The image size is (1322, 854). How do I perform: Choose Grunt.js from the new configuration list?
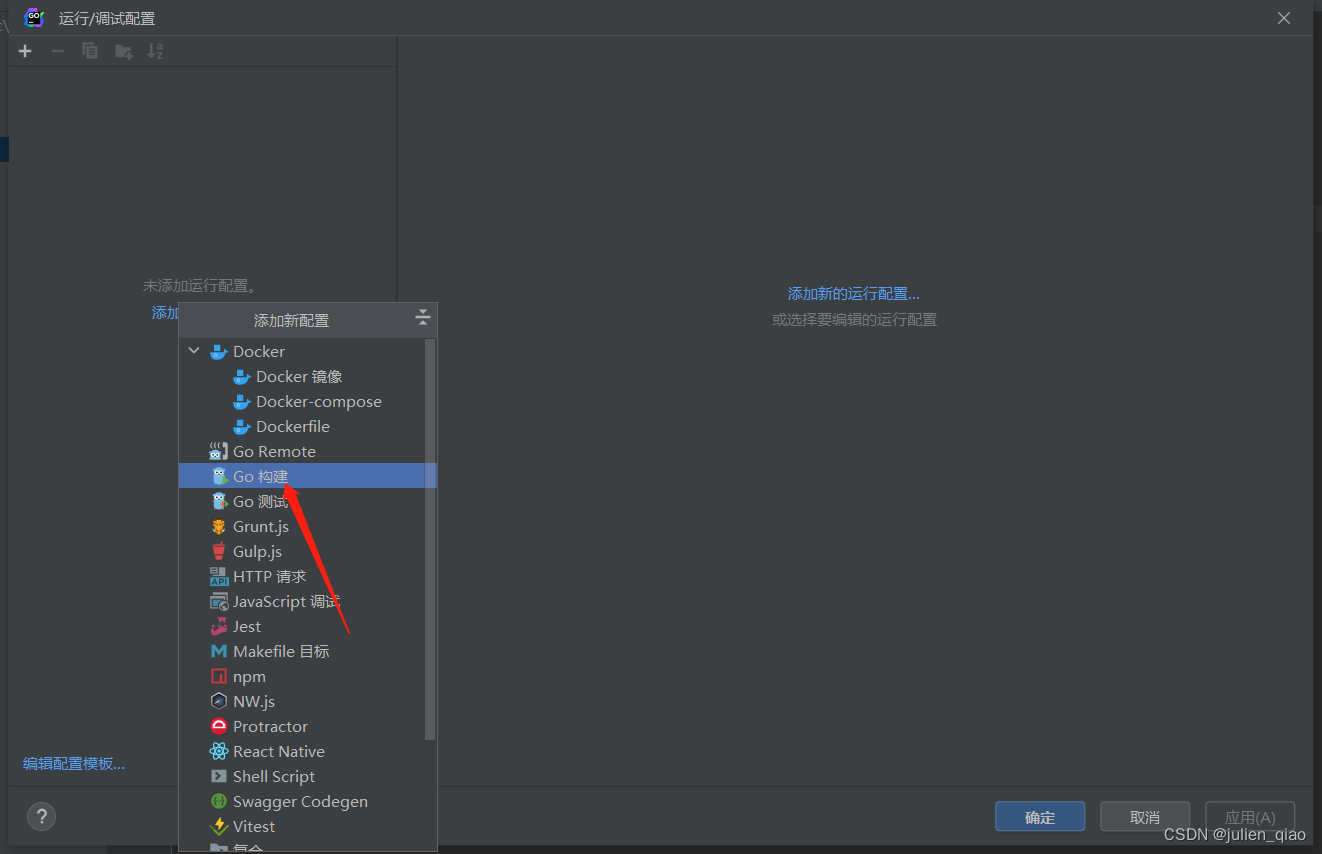point(307,526)
